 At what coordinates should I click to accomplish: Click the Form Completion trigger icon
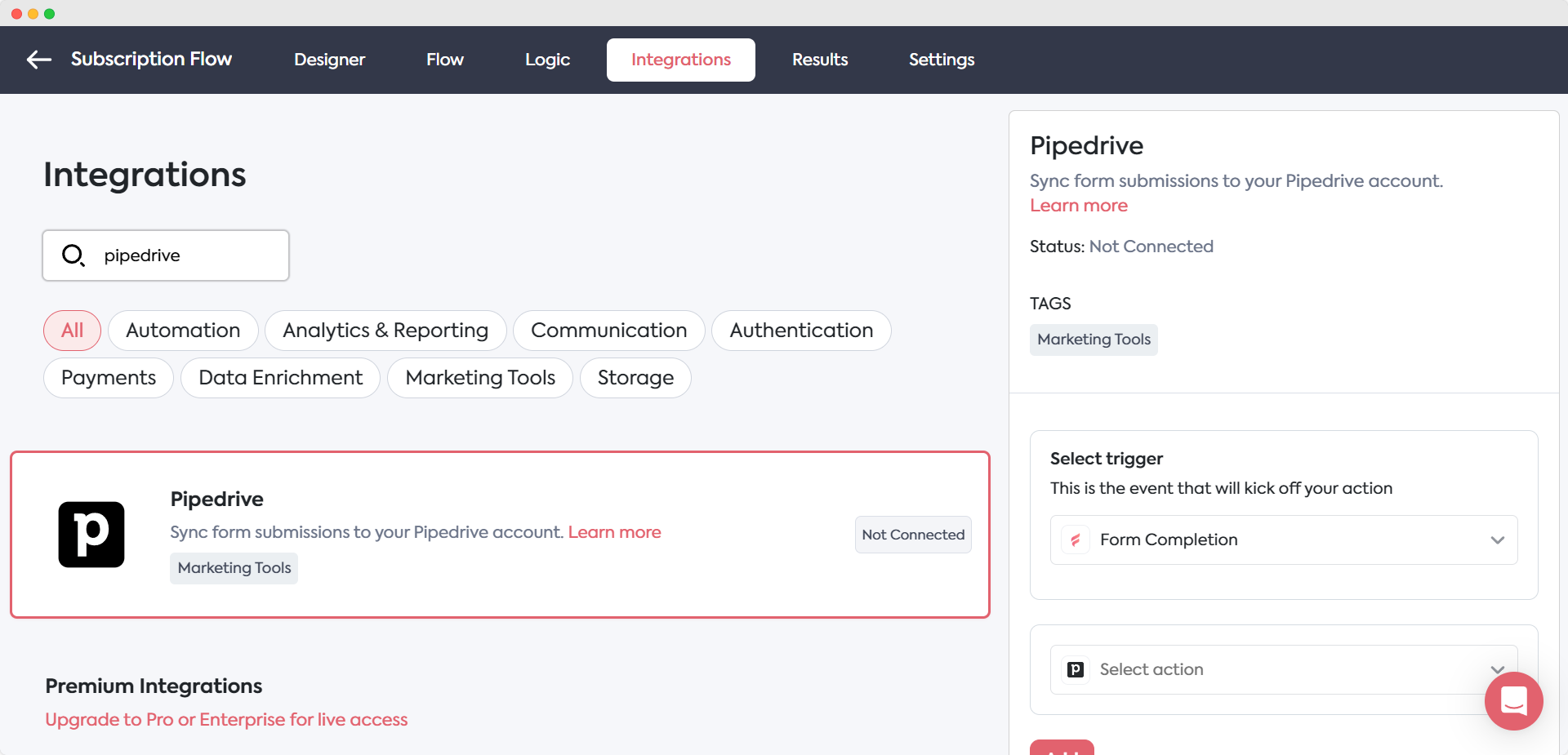pos(1076,540)
